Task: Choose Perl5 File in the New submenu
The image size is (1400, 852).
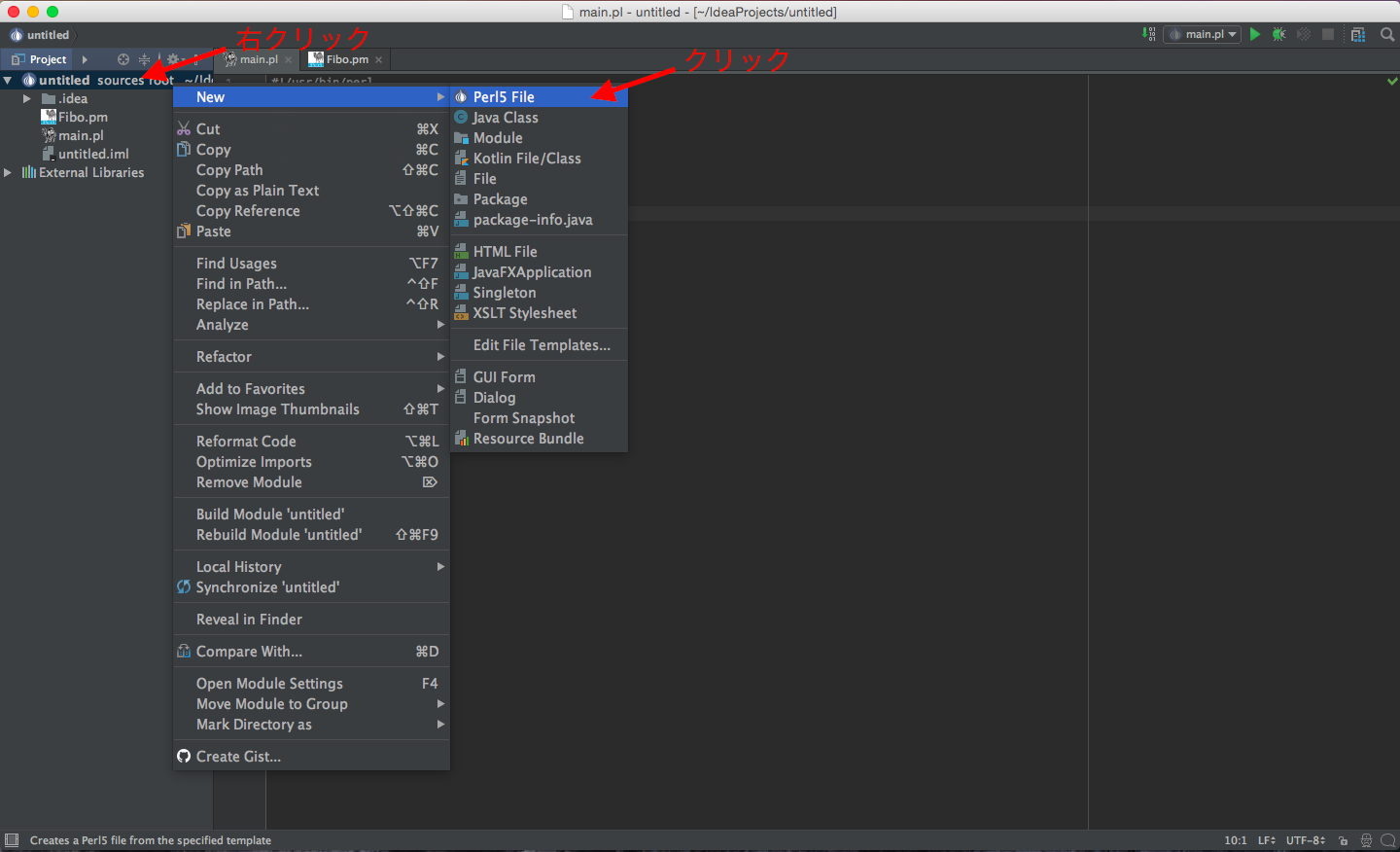Action: (x=539, y=97)
